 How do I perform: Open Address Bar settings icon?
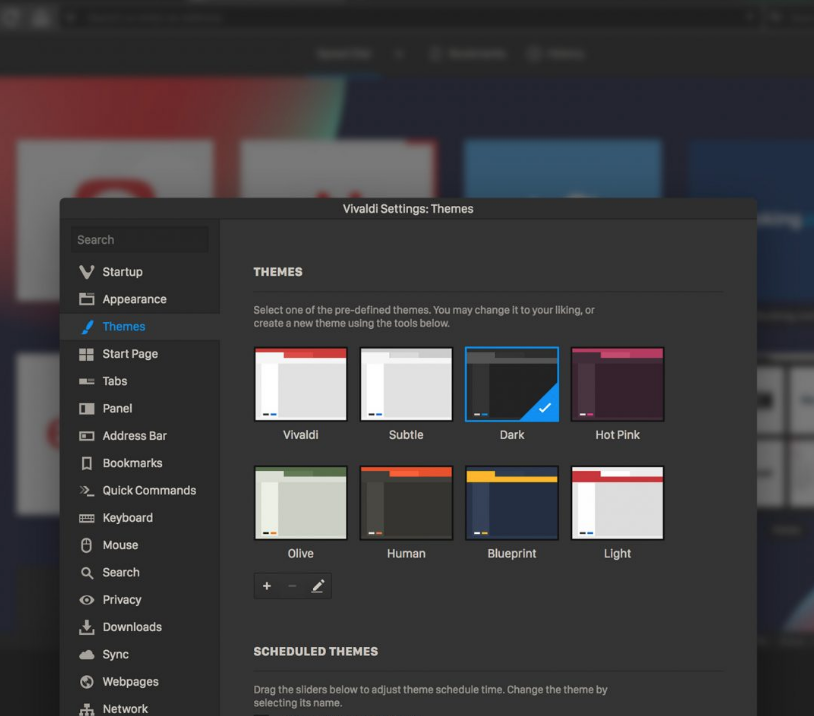pyautogui.click(x=87, y=436)
